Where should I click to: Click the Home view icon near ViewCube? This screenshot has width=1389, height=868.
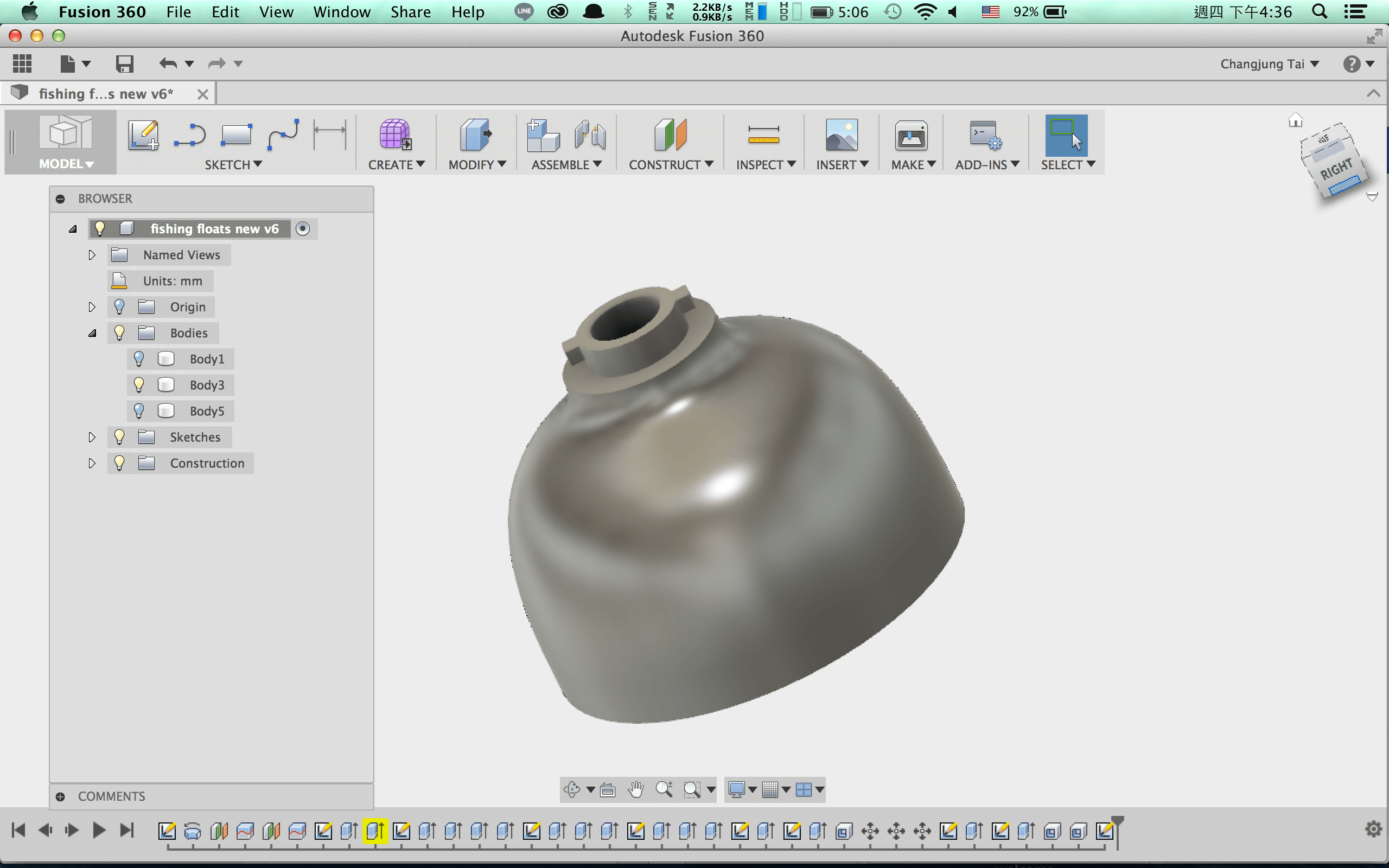point(1296,120)
